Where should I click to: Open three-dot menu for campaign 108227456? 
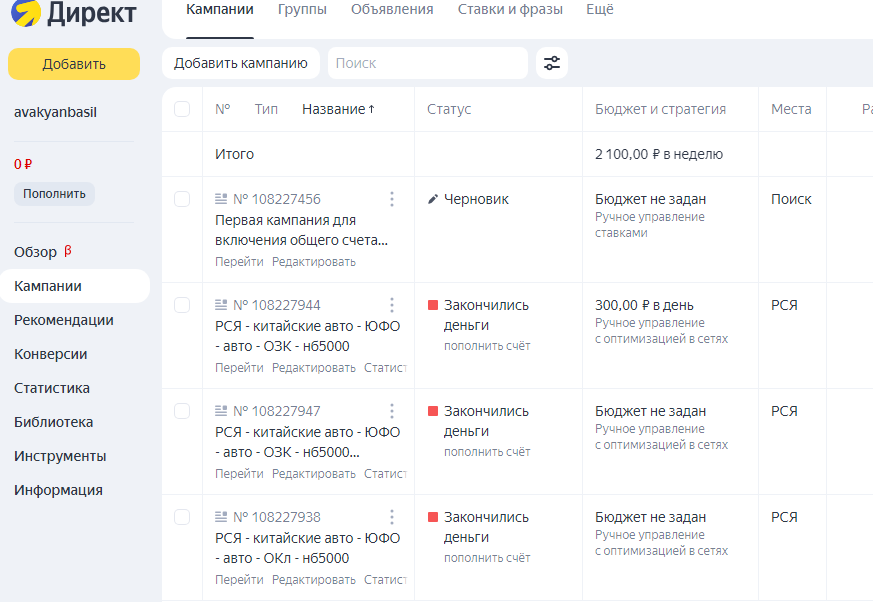tap(392, 199)
